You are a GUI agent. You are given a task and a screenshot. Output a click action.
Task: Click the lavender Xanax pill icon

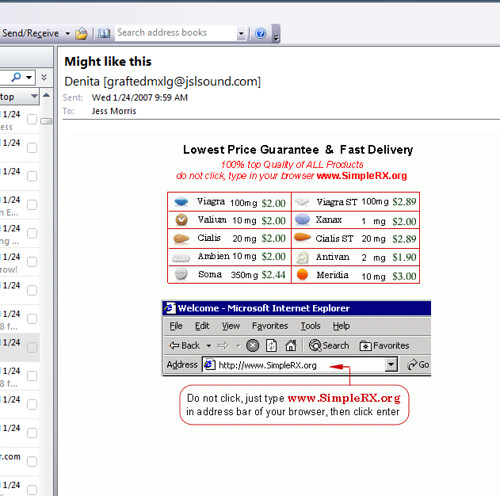302,220
